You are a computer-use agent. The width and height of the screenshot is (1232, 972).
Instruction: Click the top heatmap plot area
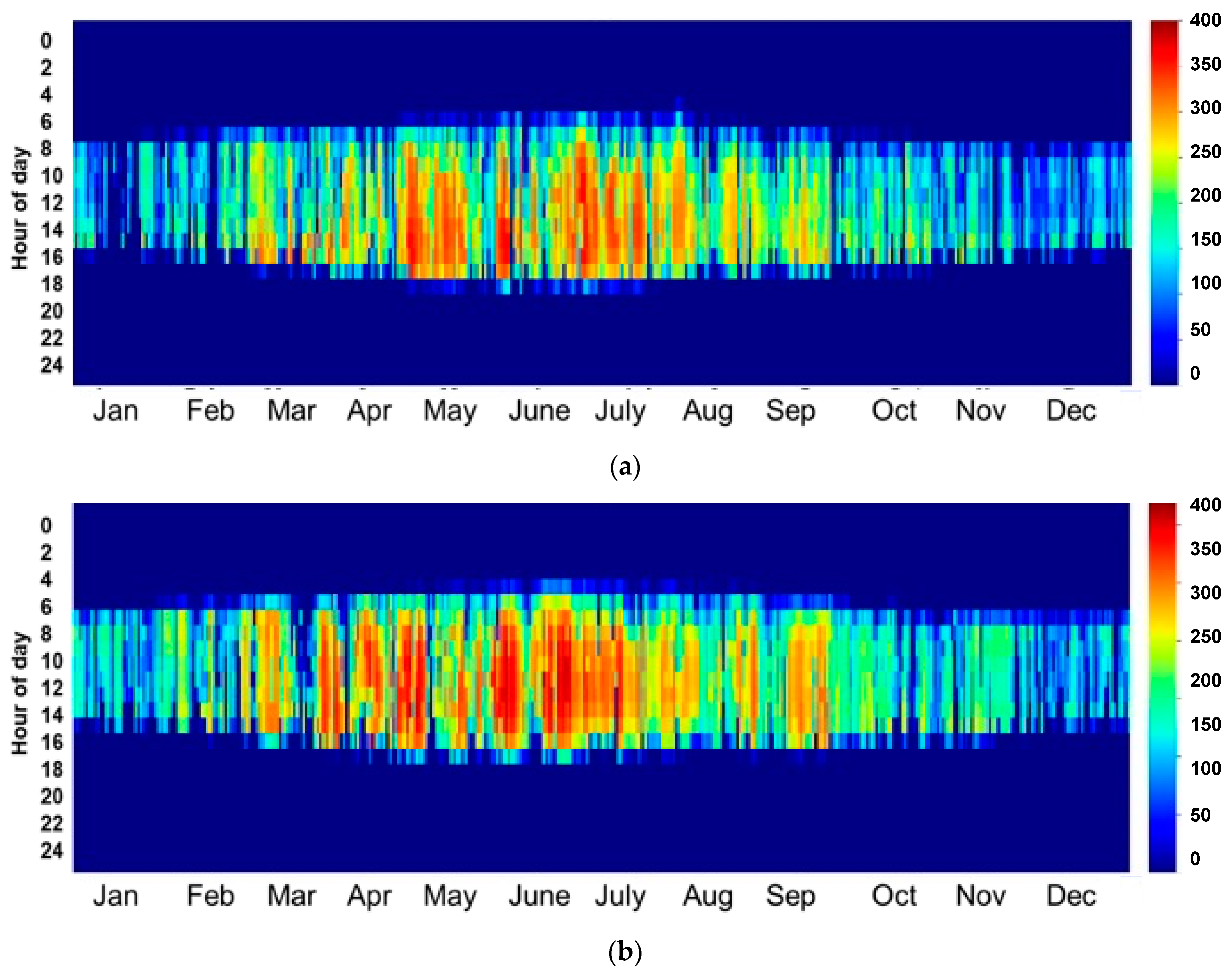coord(602,203)
